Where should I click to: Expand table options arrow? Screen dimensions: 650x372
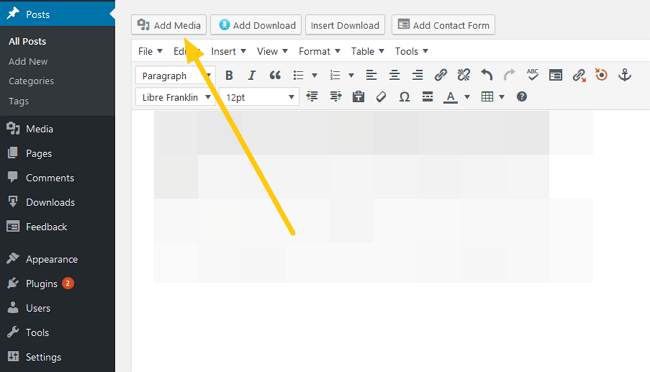(x=502, y=97)
